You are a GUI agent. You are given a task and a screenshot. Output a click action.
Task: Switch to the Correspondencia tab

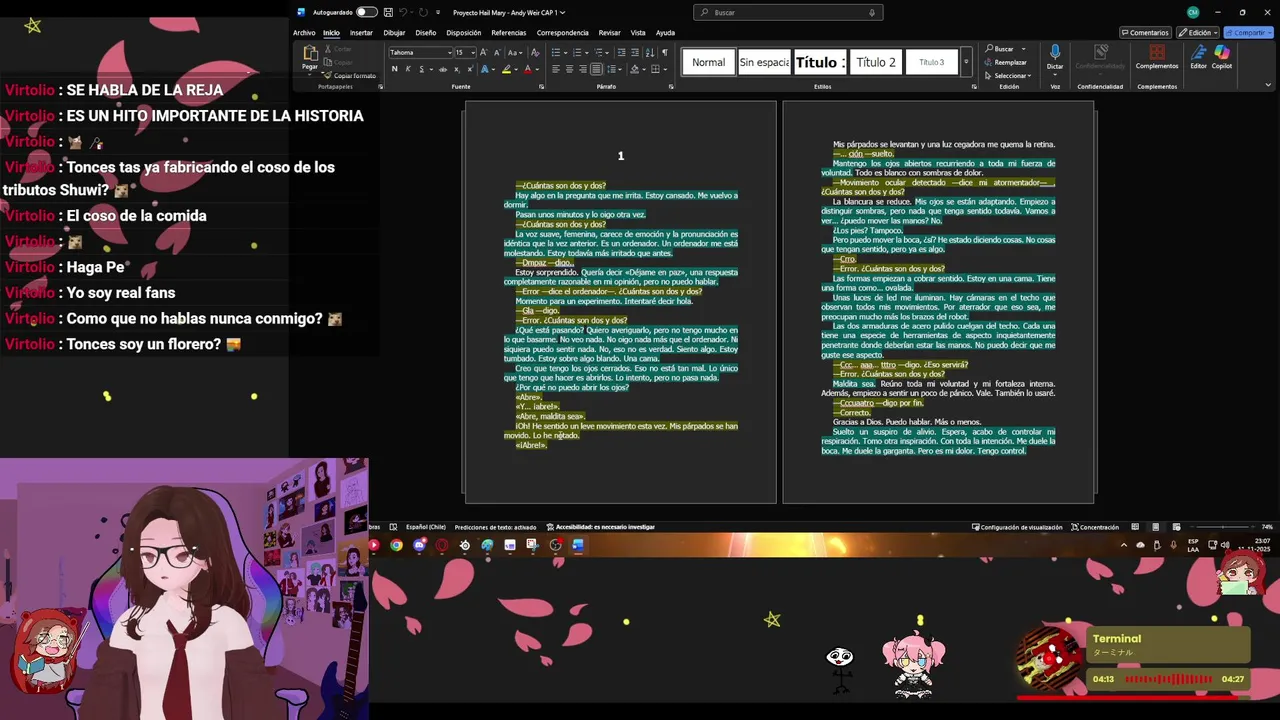pos(562,32)
